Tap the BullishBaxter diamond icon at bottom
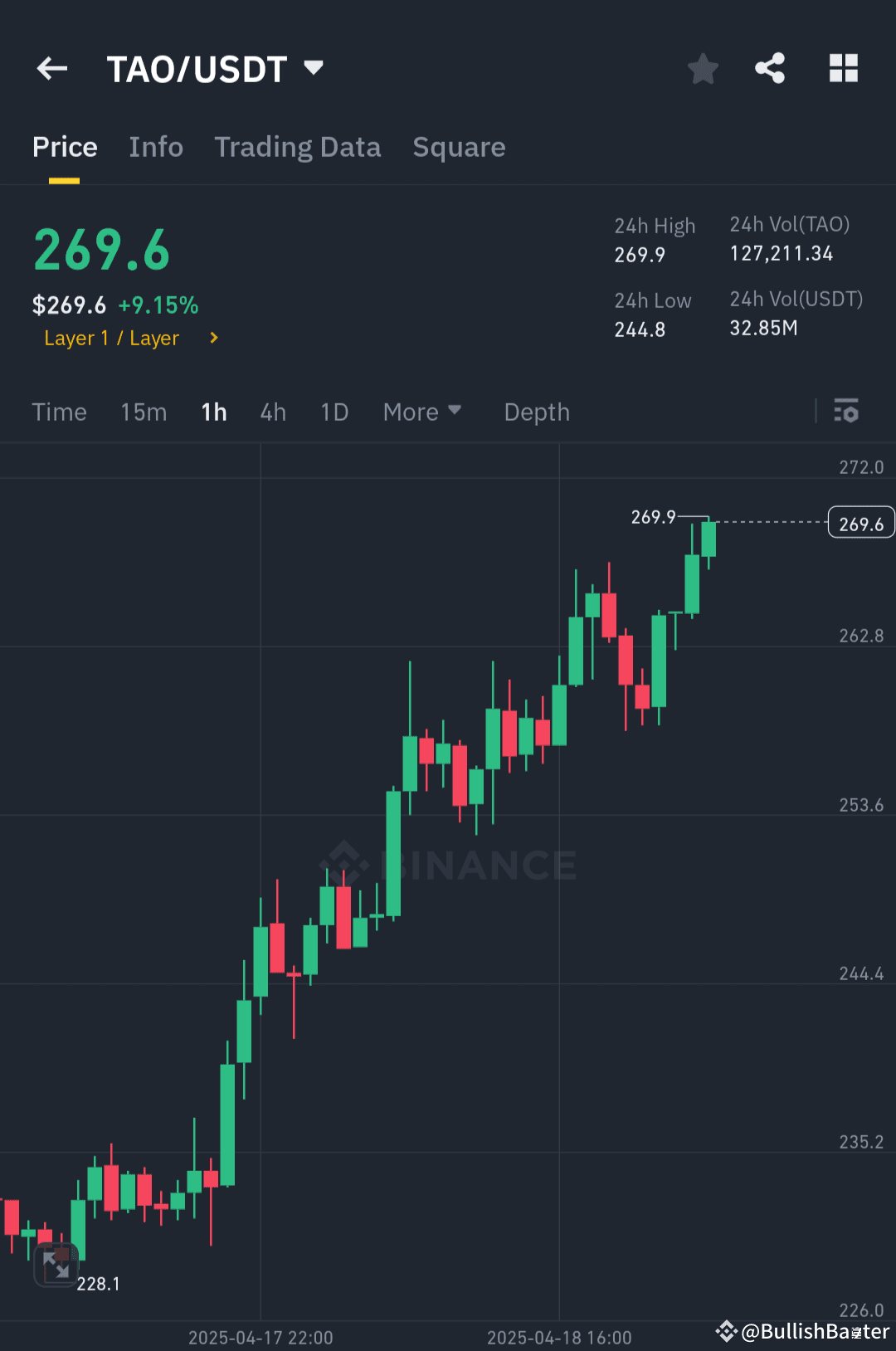 (x=728, y=1331)
